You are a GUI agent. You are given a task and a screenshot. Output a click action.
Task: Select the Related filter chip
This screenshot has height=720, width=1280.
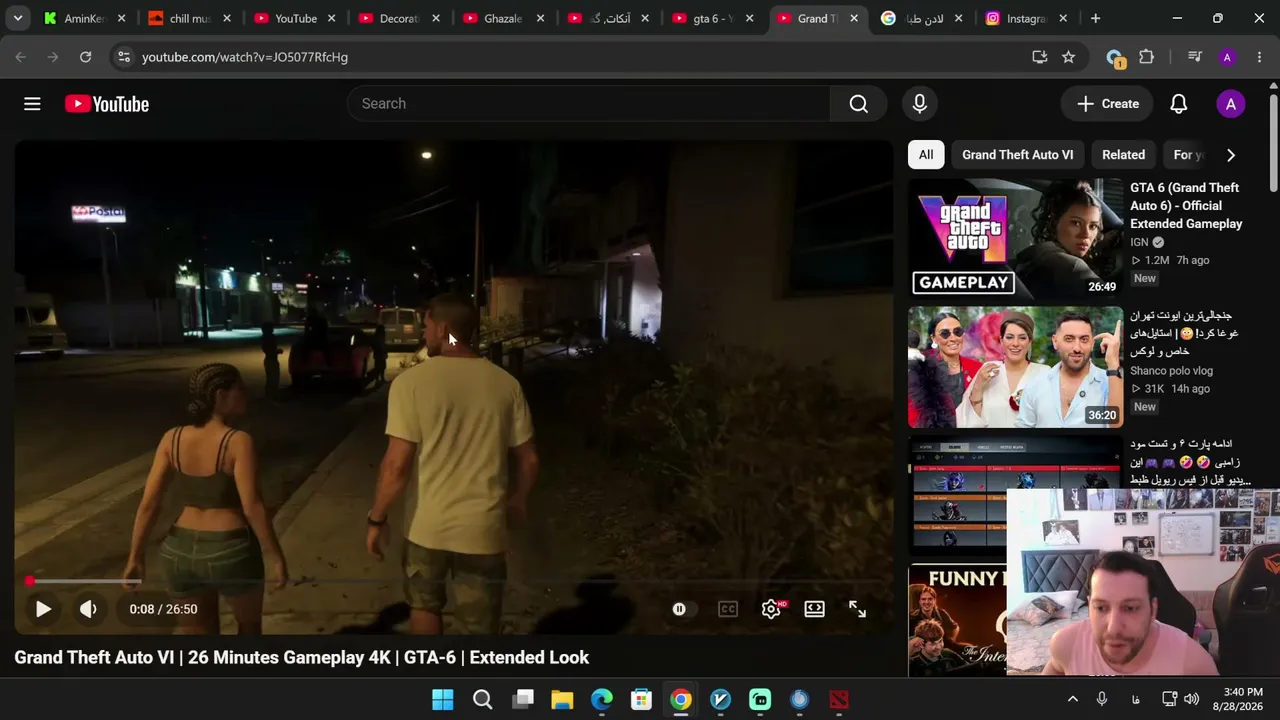pos(1123,155)
